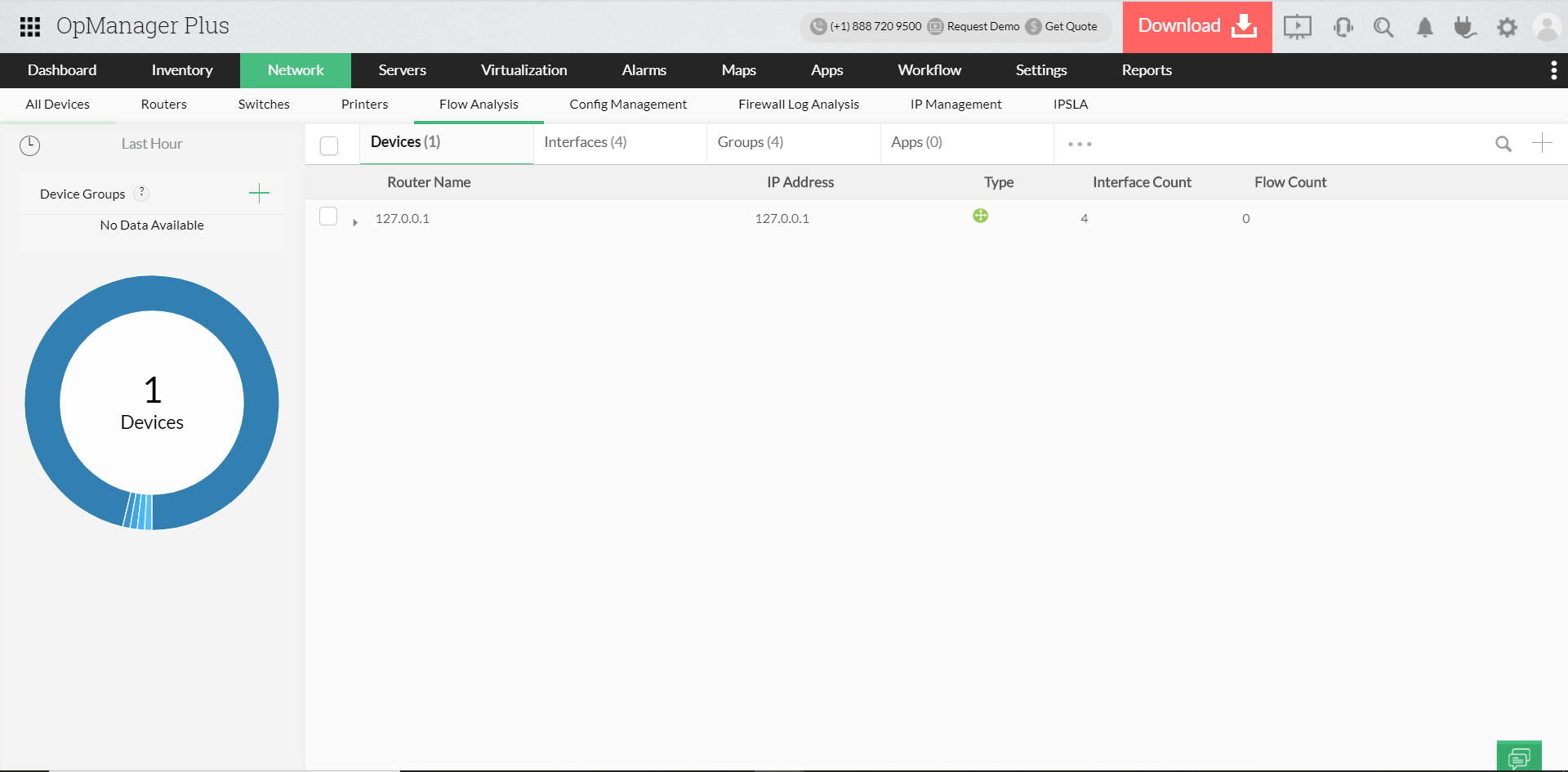Switch to the Interfaces (4) tab
Screen dimensions: 1568x772
(x=620, y=143)
